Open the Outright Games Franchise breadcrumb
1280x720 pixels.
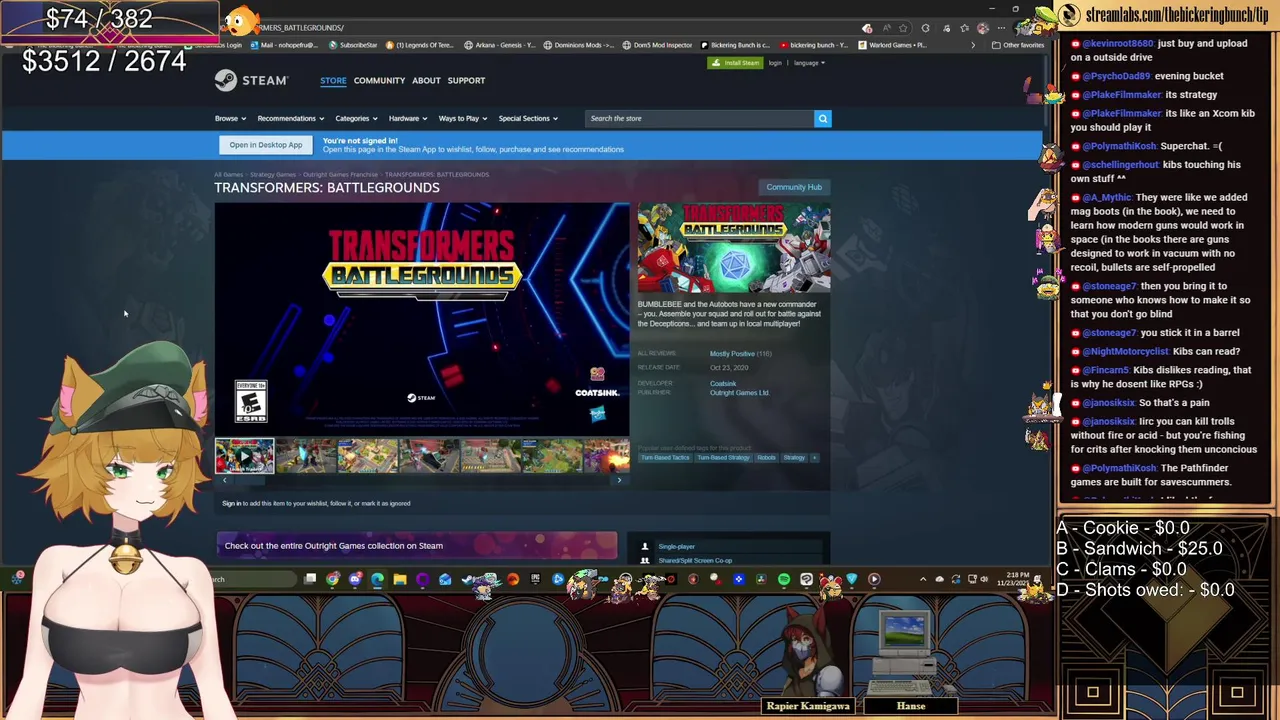(x=340, y=175)
